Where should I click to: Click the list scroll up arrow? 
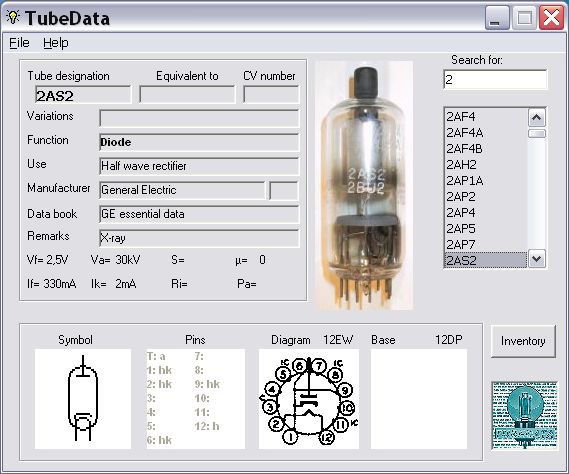tap(537, 118)
